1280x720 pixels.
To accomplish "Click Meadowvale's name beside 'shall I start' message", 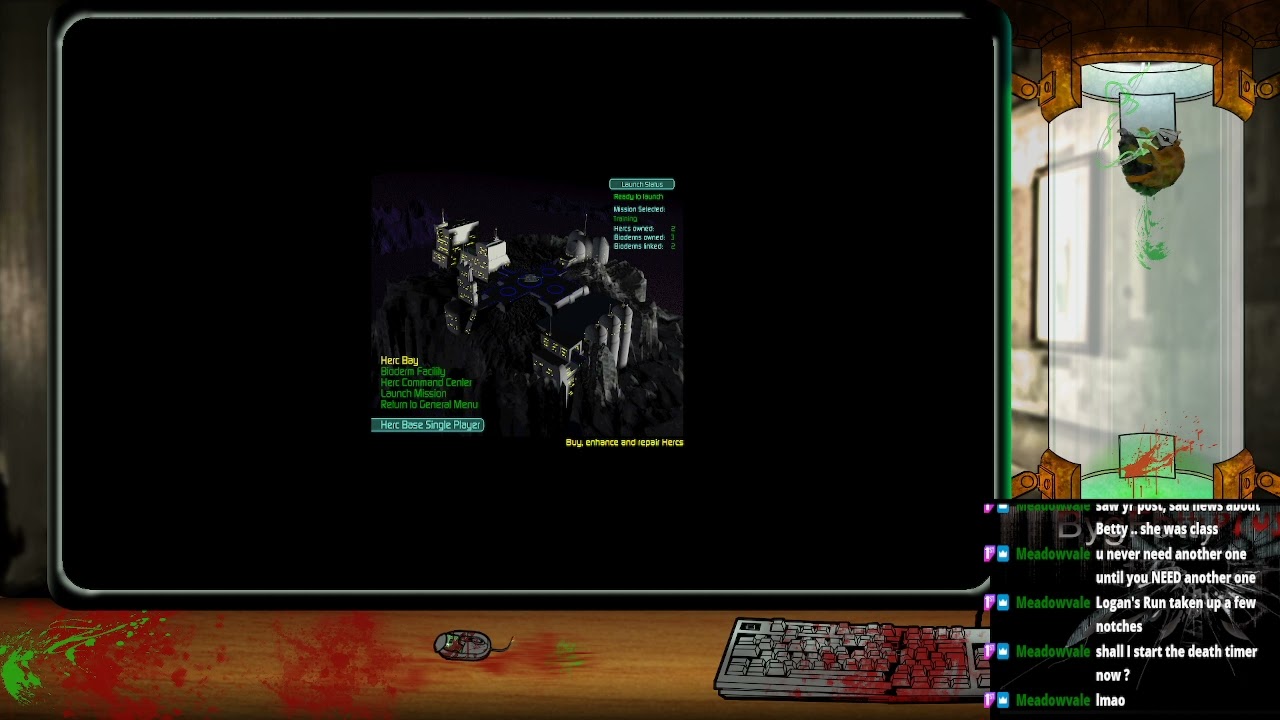I will [x=1053, y=652].
